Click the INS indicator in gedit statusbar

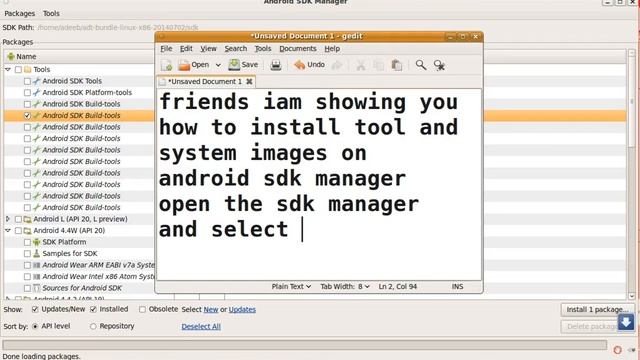click(457, 287)
